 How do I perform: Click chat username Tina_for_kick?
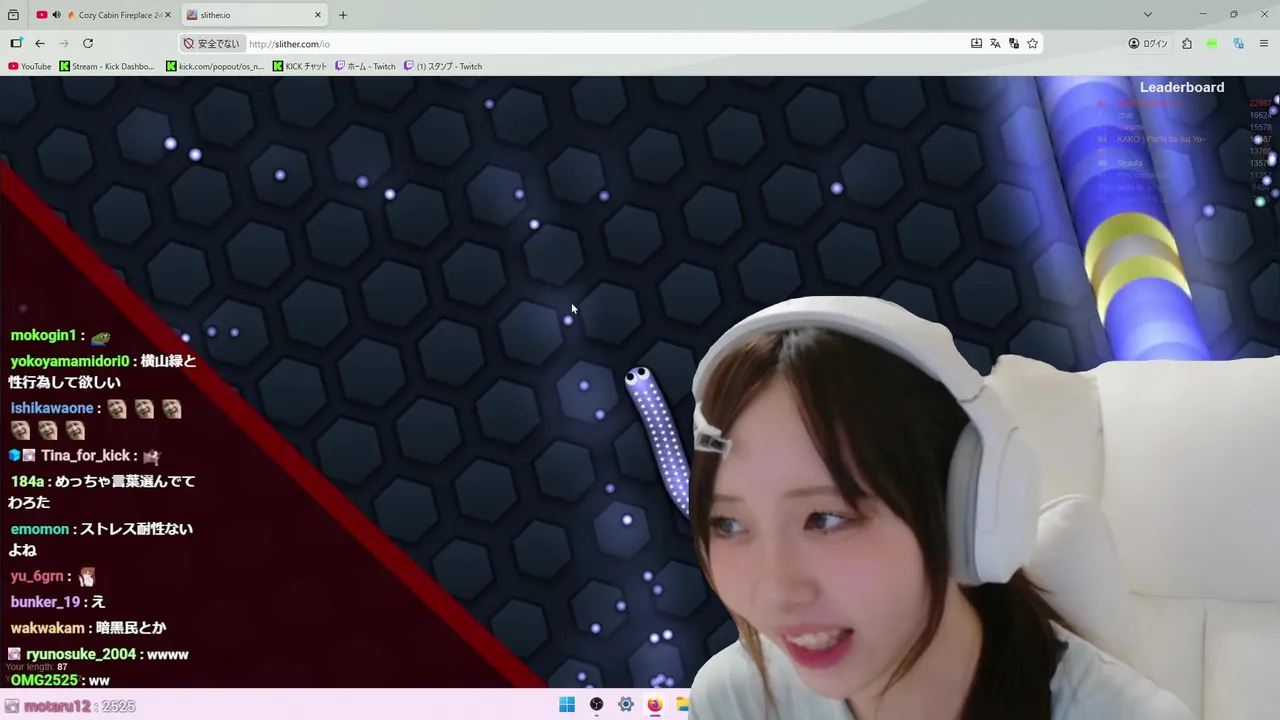pos(86,456)
